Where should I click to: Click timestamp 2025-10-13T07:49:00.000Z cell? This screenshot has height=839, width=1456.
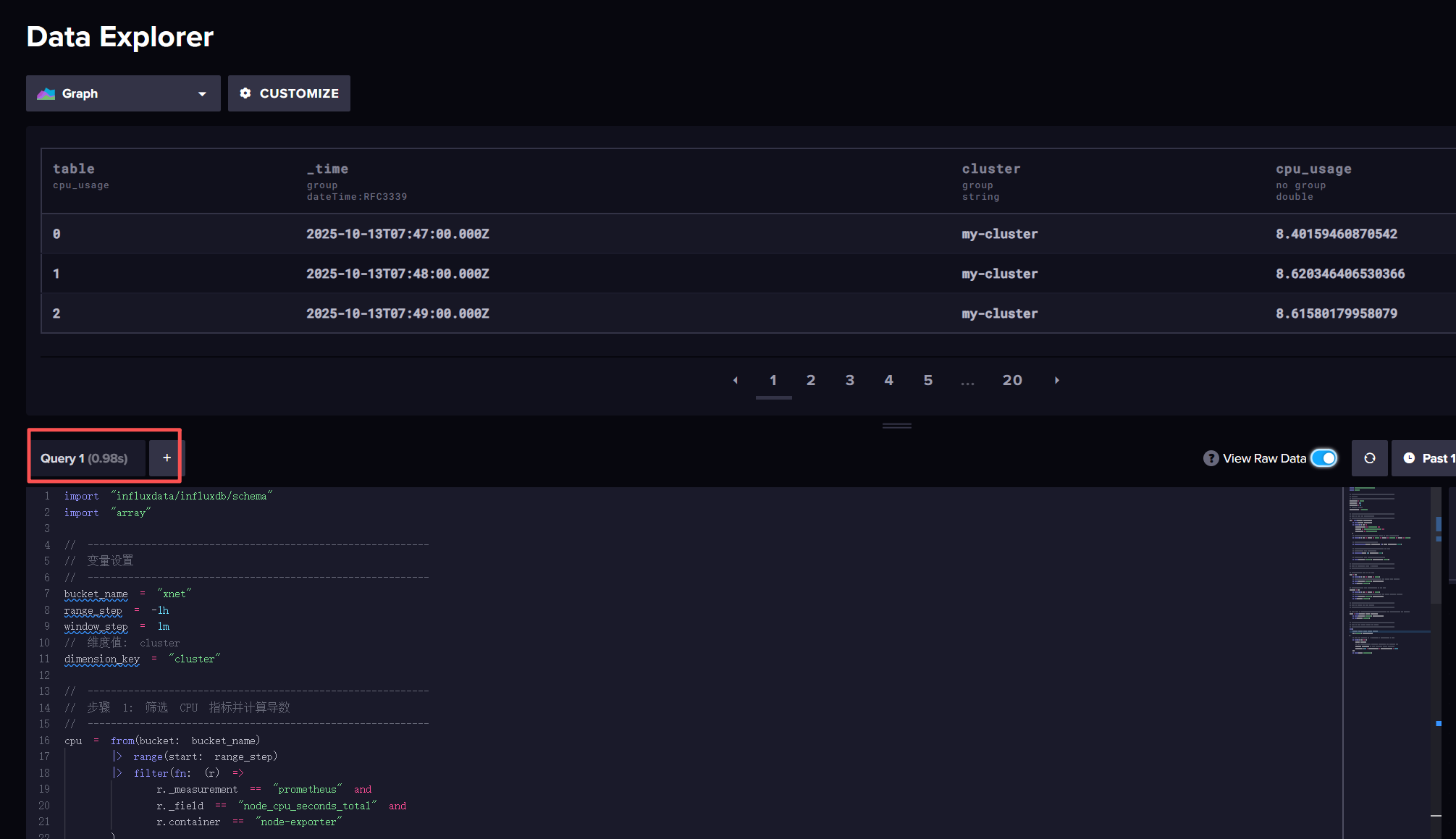397,313
